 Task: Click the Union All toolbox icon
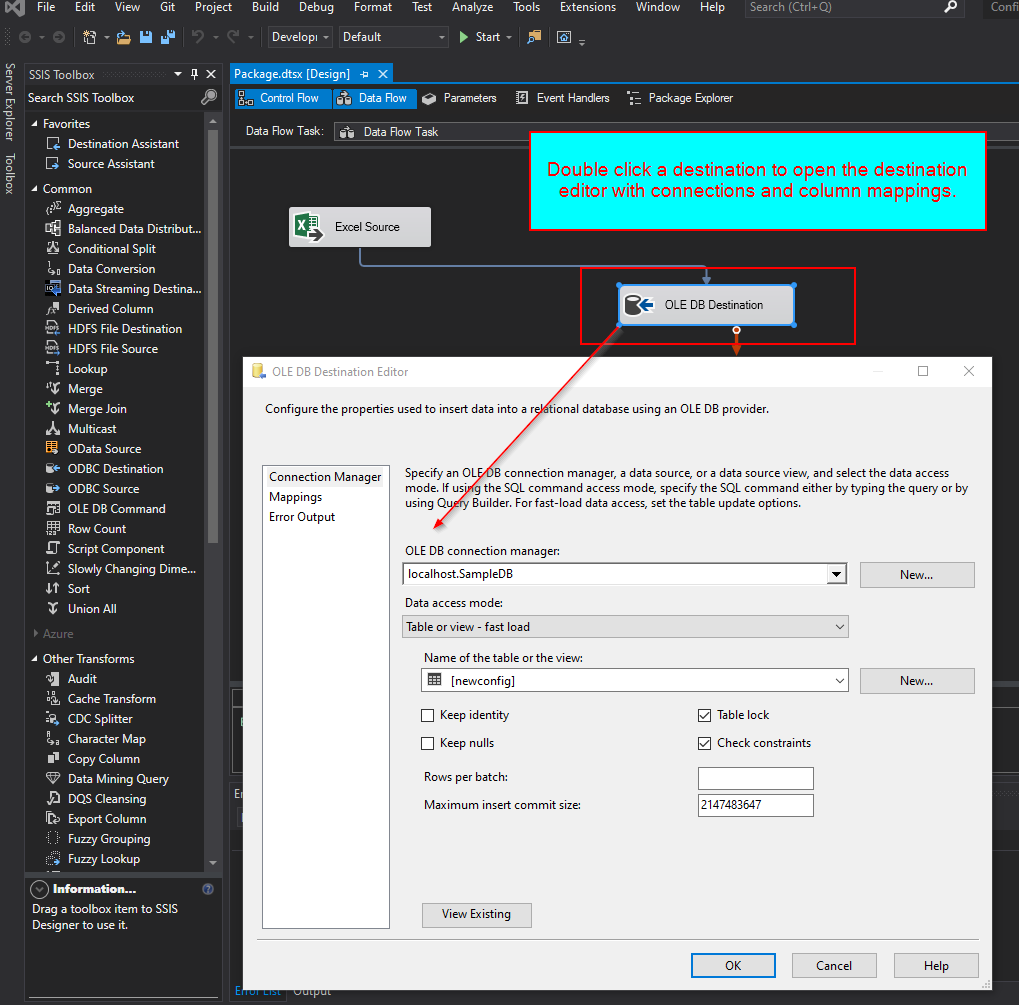pos(53,608)
